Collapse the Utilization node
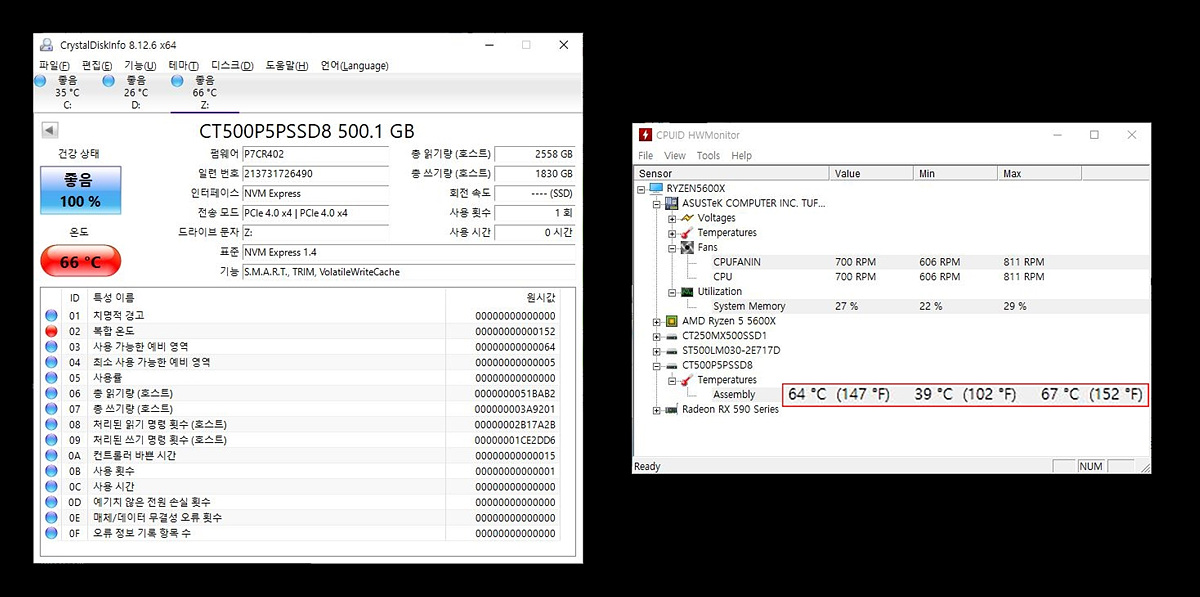This screenshot has height=597, width=1200. tap(672, 292)
